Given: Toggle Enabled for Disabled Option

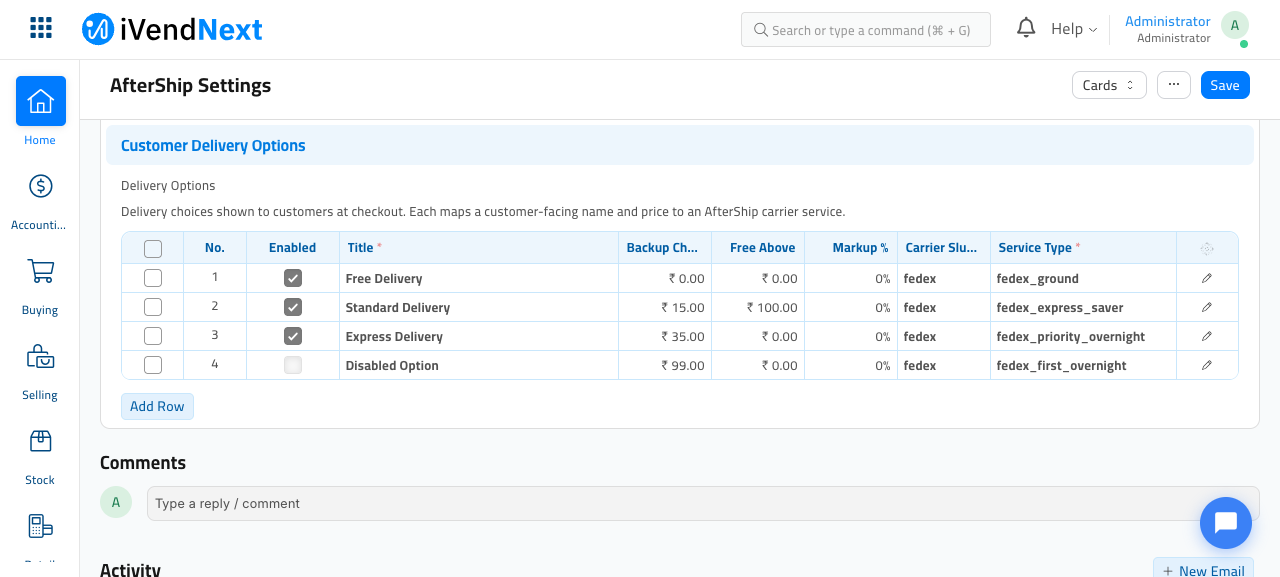Looking at the screenshot, I should [x=293, y=365].
